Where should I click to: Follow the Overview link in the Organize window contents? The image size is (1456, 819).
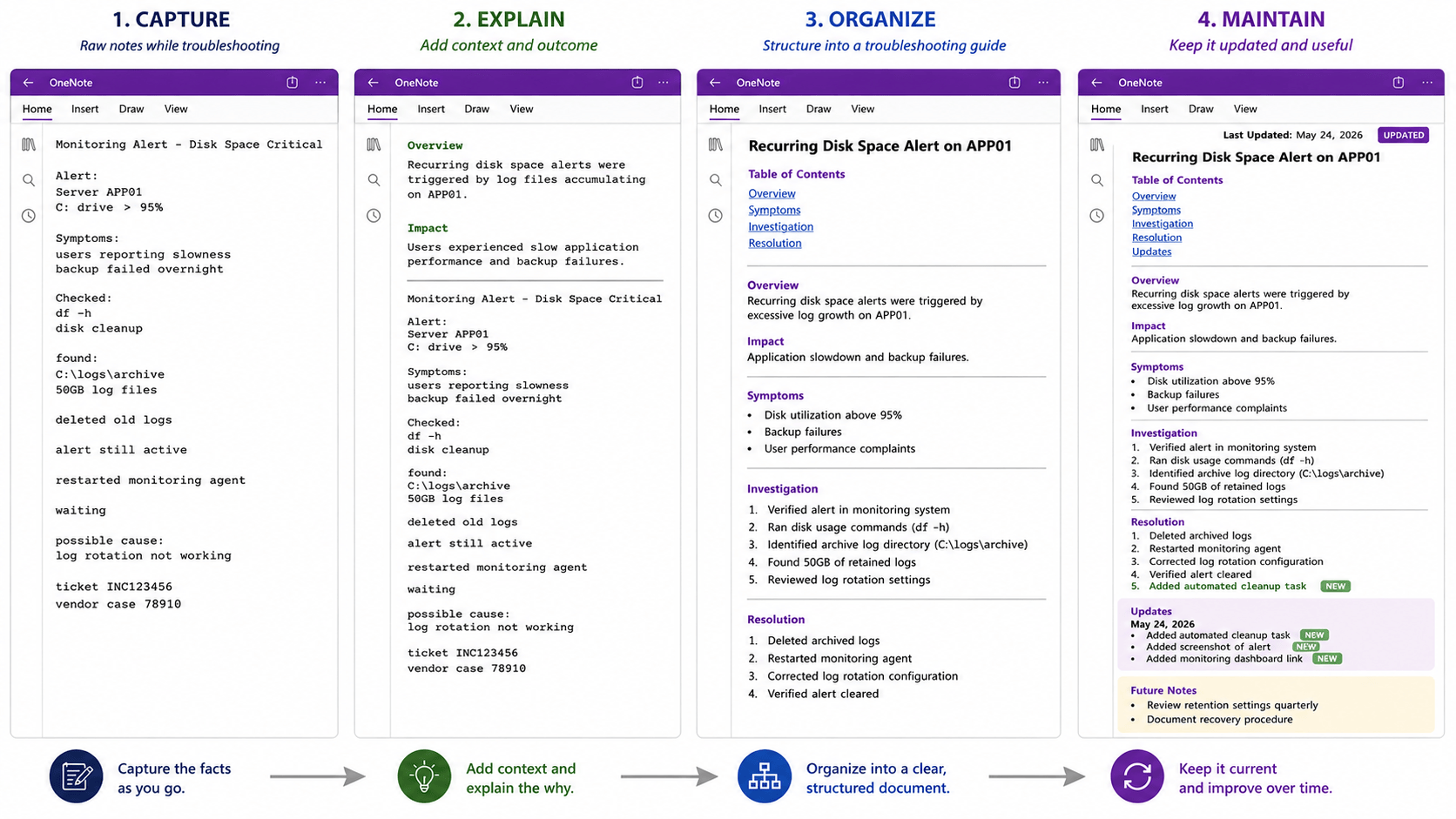pyautogui.click(x=772, y=193)
